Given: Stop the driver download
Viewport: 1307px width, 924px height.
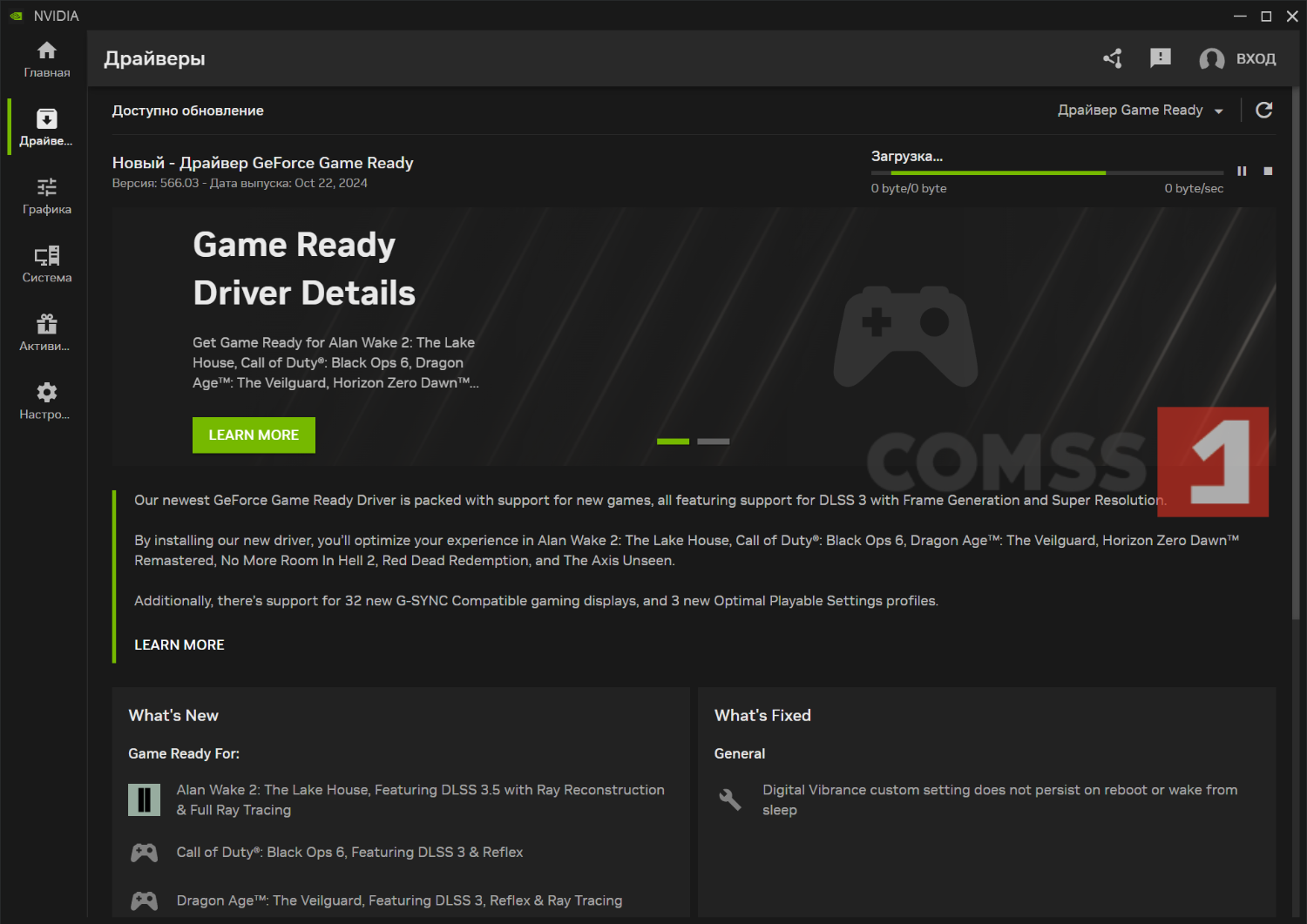Looking at the screenshot, I should (x=1268, y=171).
